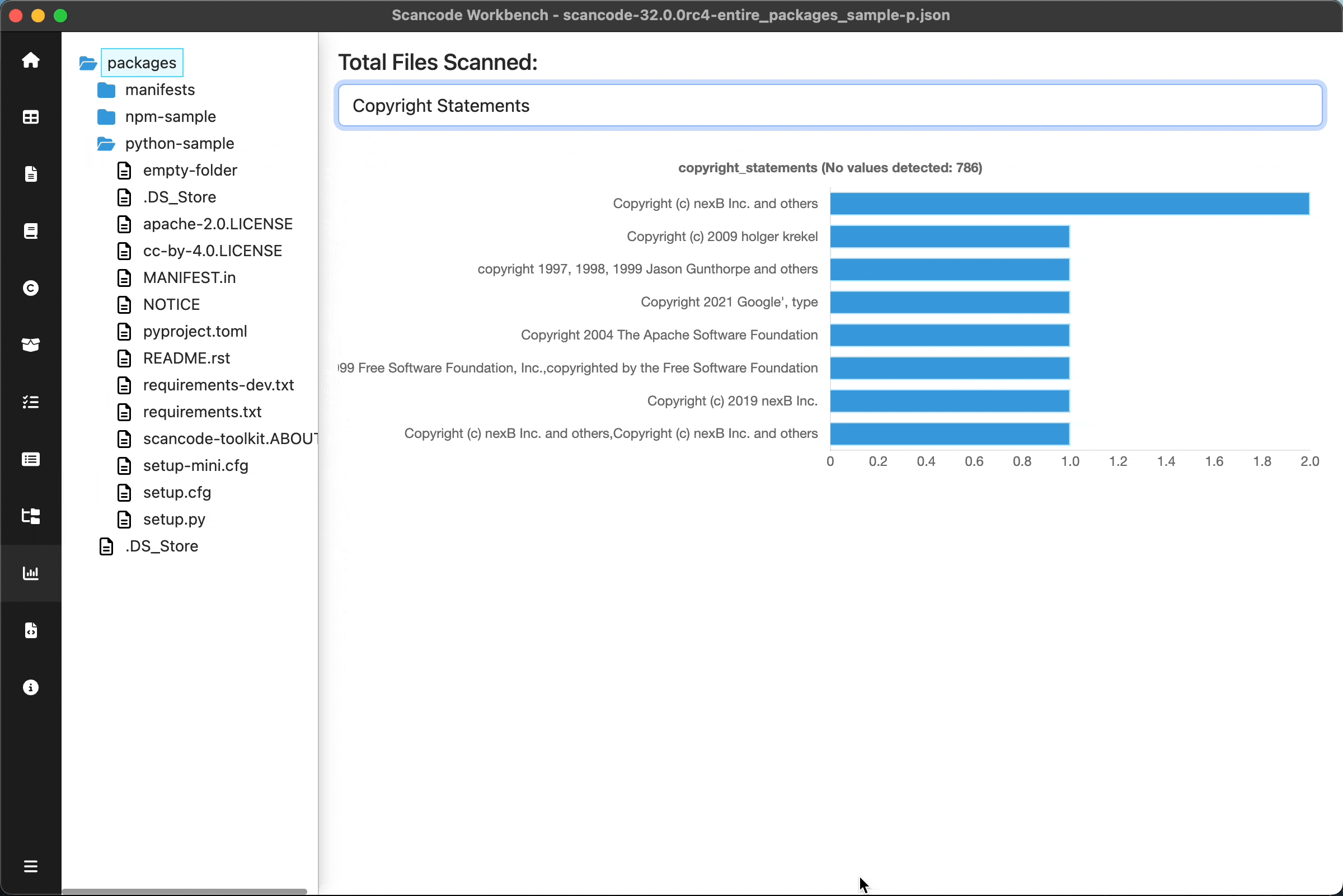Viewport: 1343px width, 896px height.
Task: Click the empty-folder file icon
Action: click(124, 170)
